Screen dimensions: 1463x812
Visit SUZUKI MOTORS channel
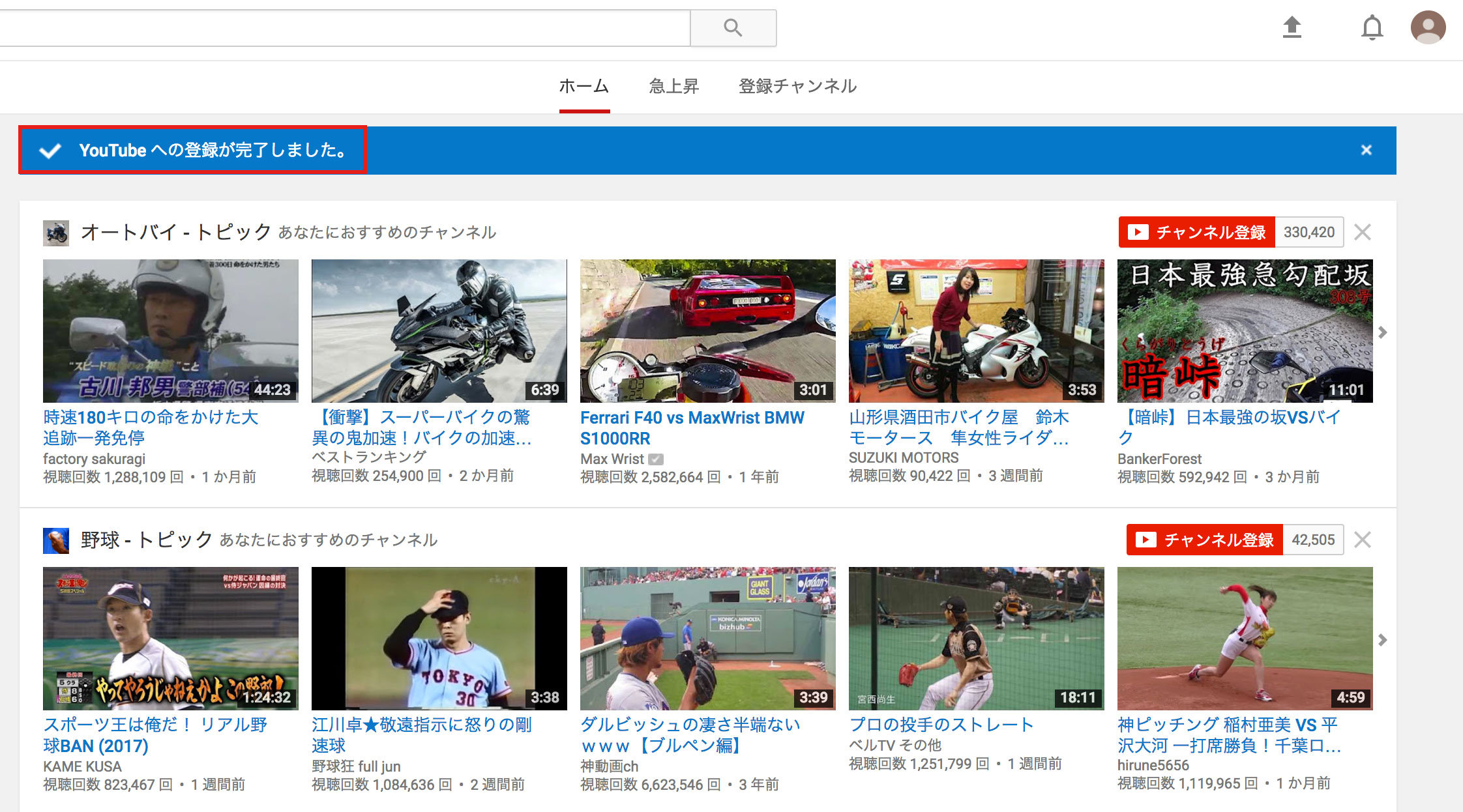point(904,457)
